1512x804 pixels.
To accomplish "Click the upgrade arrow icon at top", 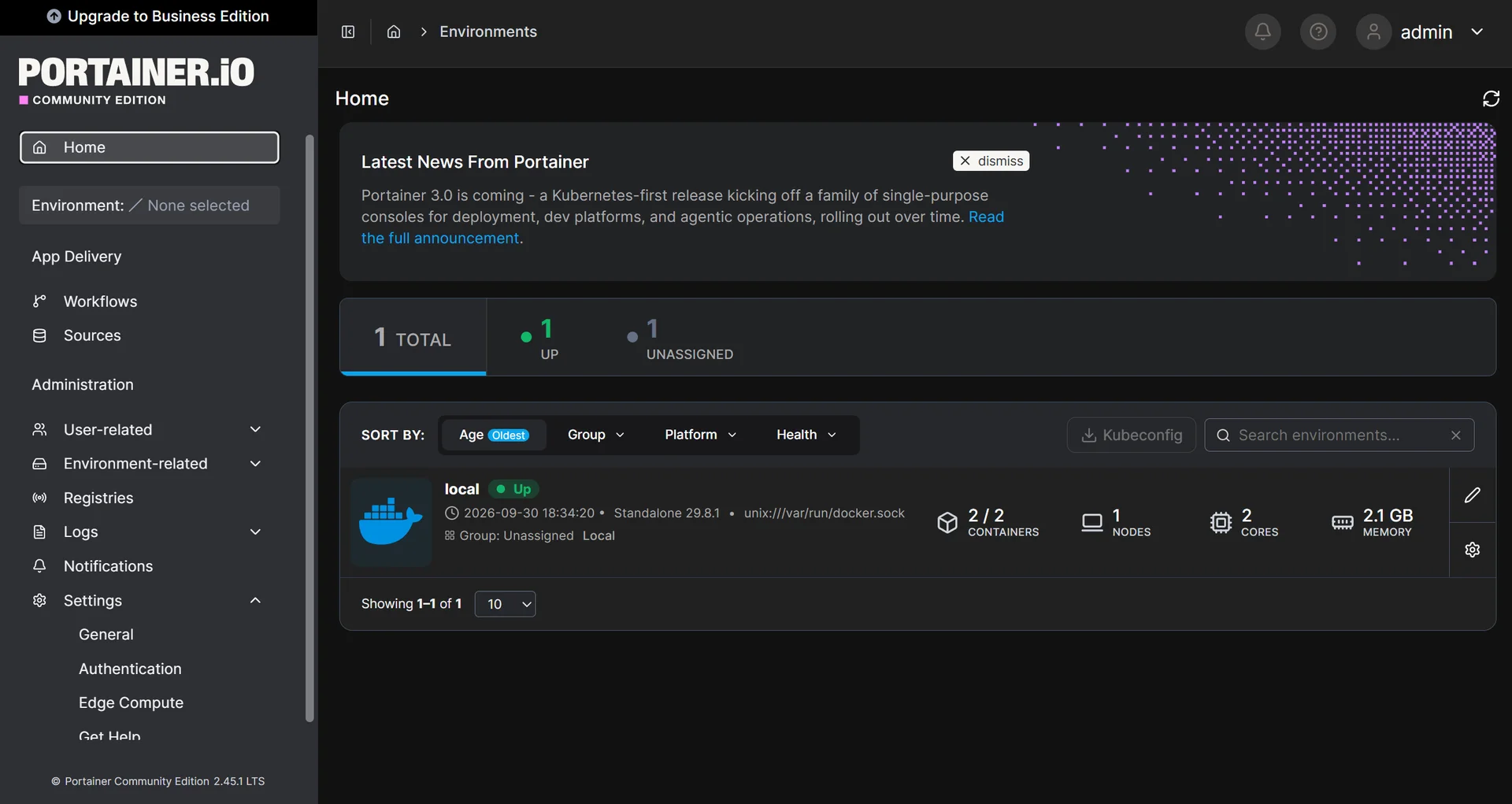I will click(54, 16).
